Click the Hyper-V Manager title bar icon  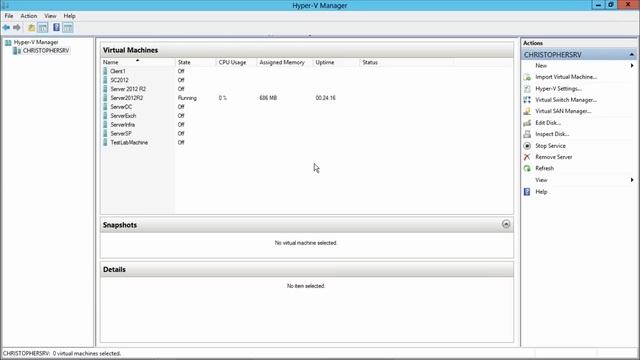5,5
